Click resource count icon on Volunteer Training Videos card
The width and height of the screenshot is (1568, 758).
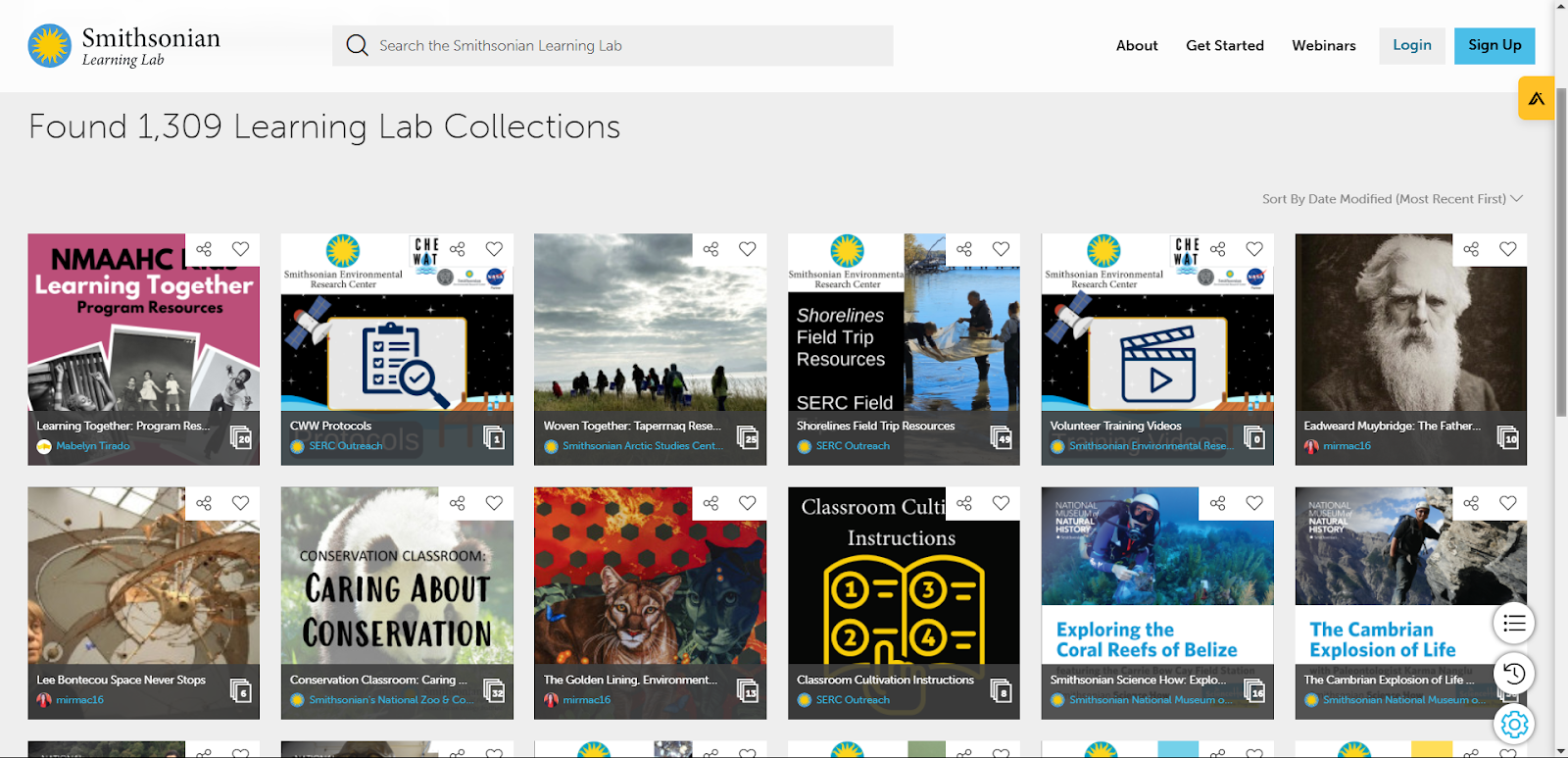tap(1254, 437)
